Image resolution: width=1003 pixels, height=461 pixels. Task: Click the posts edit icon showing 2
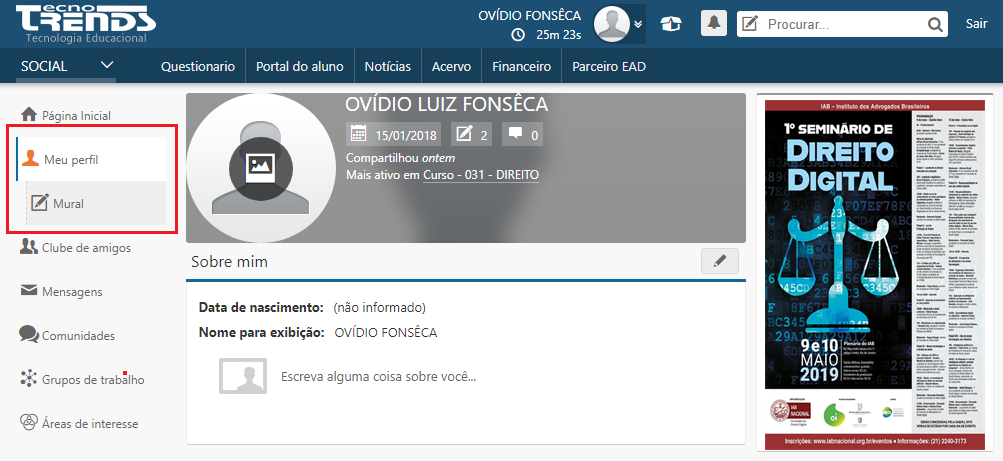(463, 134)
